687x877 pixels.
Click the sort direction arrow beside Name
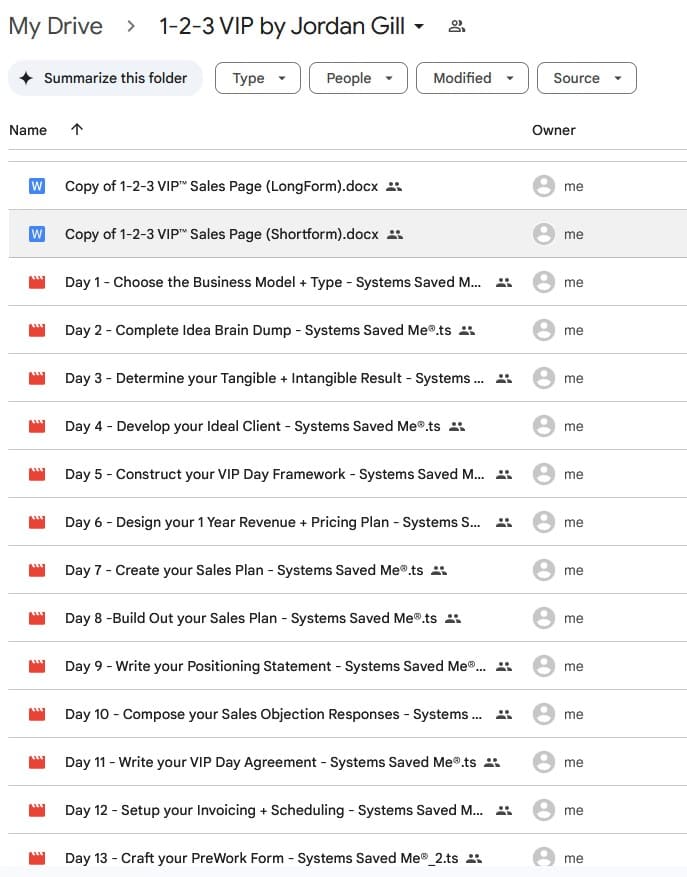point(77,130)
